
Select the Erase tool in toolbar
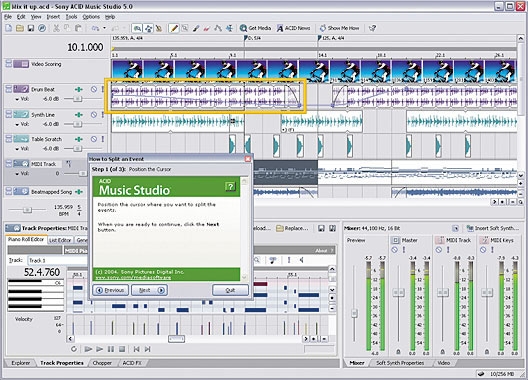tap(207, 28)
